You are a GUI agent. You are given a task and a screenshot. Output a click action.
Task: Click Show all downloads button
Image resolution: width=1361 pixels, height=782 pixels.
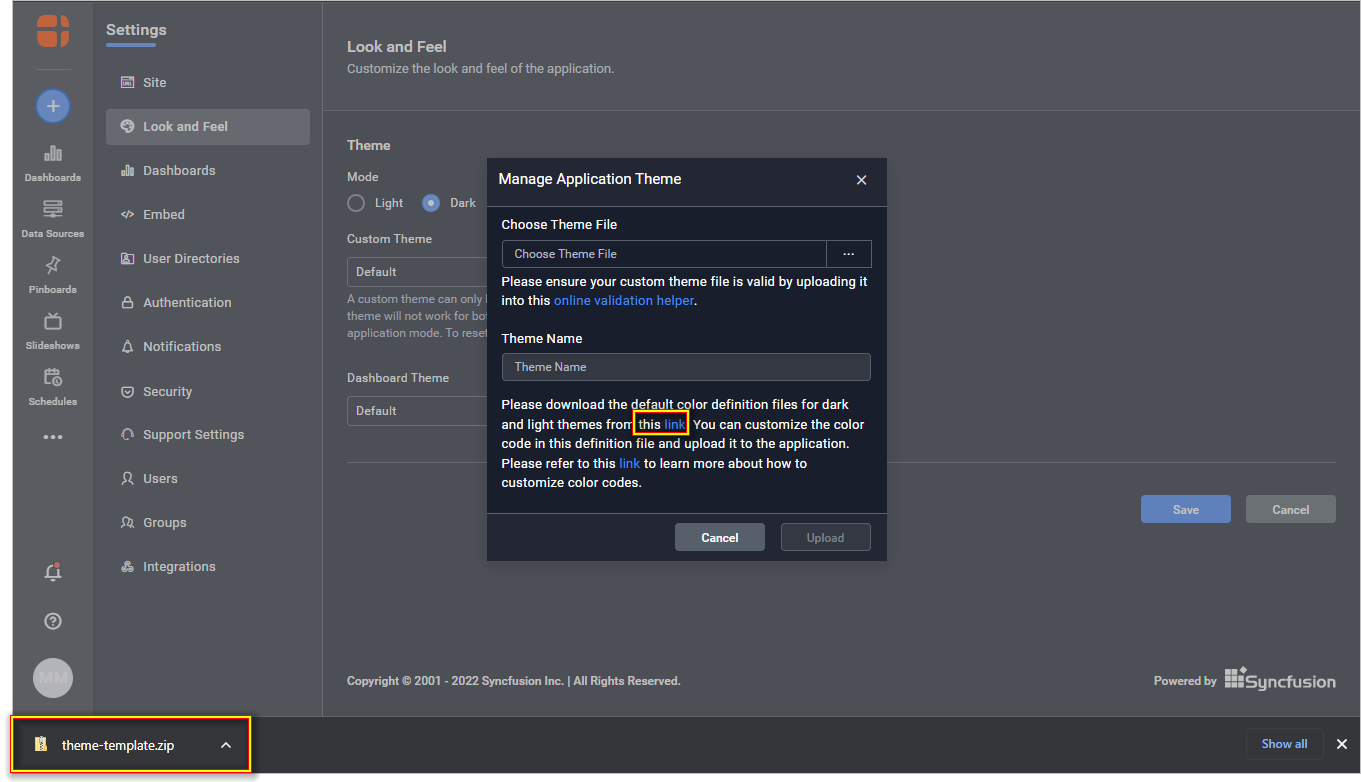click(1284, 744)
